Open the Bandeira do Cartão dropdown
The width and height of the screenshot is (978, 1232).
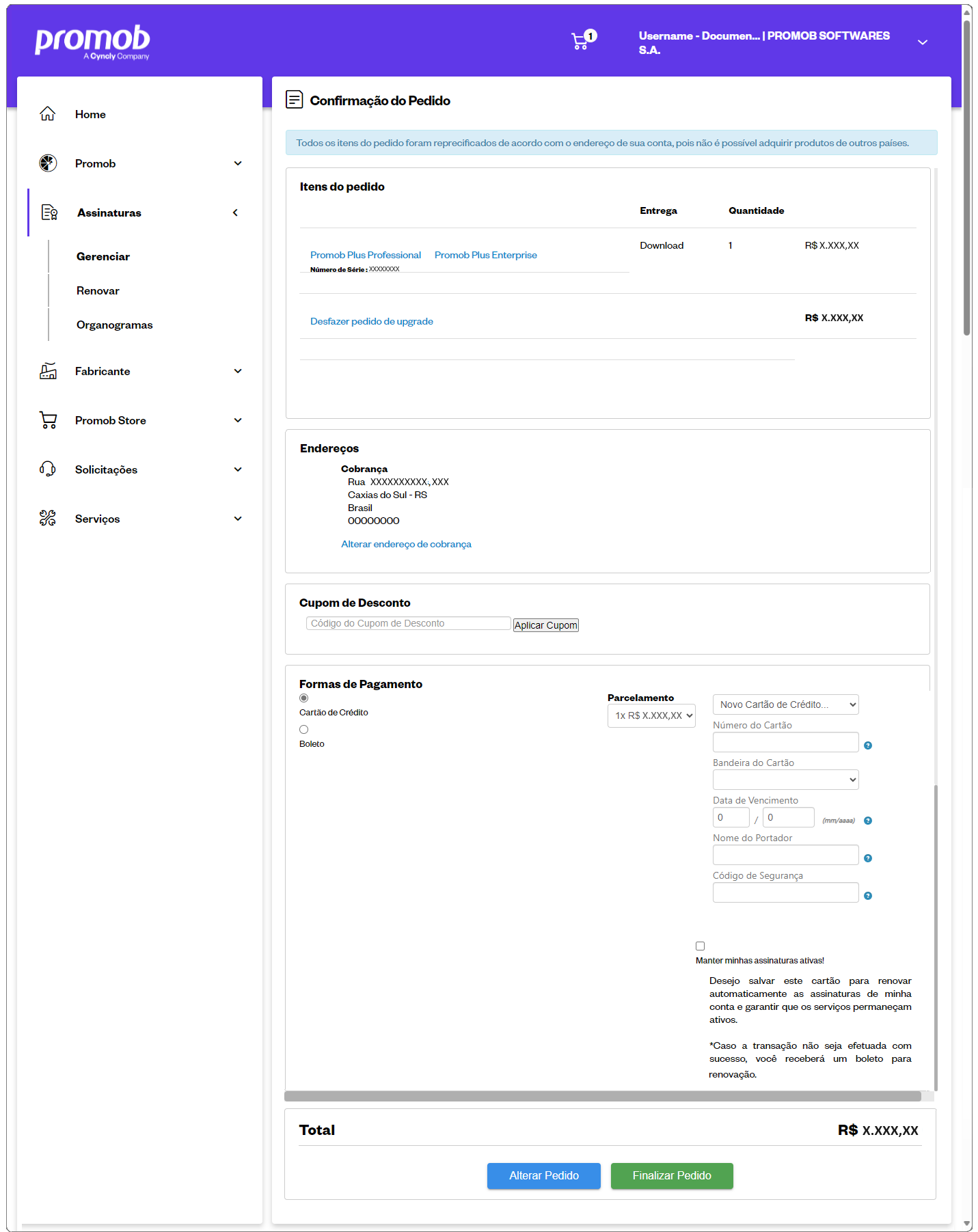point(786,780)
